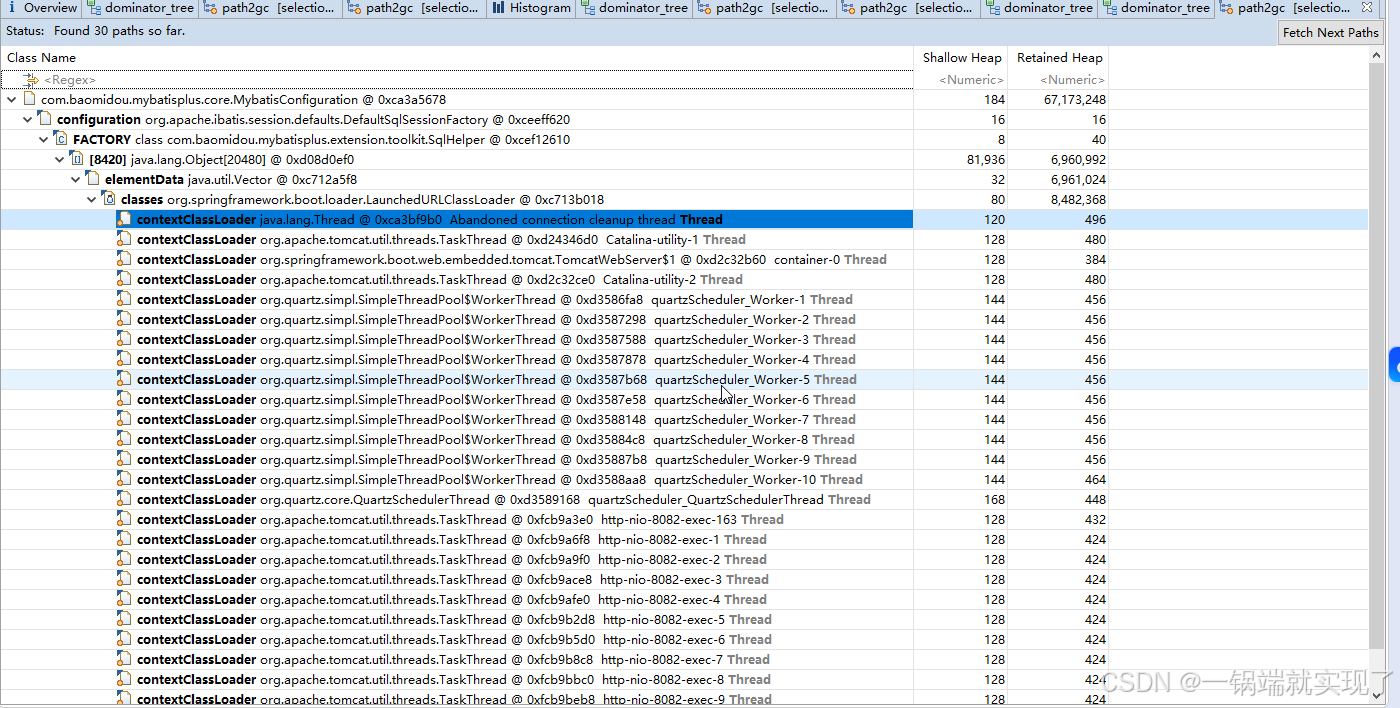Image resolution: width=1400 pixels, height=708 pixels.
Task: Click the vertical scrollbar up arrow
Action: click(x=1378, y=53)
